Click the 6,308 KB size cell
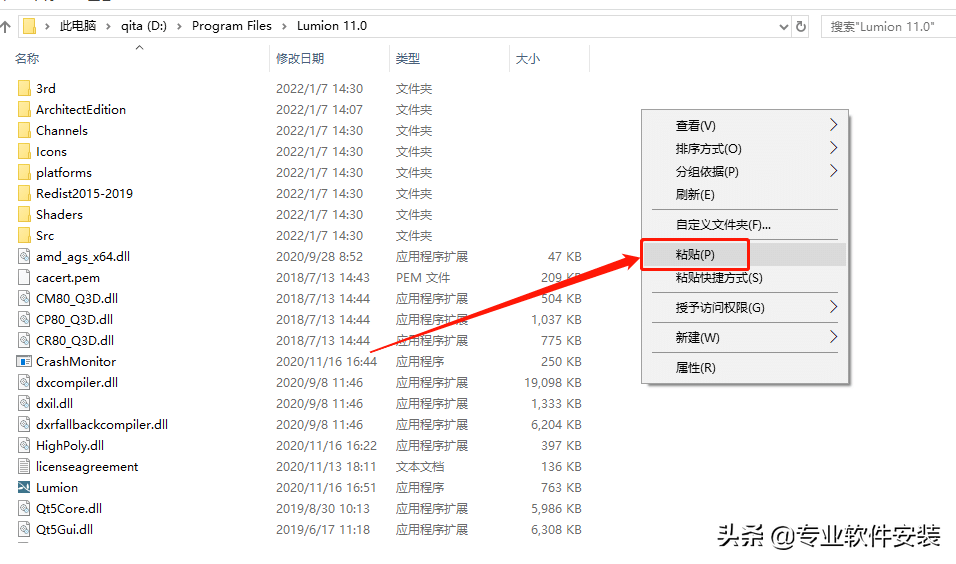Image resolution: width=956 pixels, height=564 pixels. coord(556,529)
